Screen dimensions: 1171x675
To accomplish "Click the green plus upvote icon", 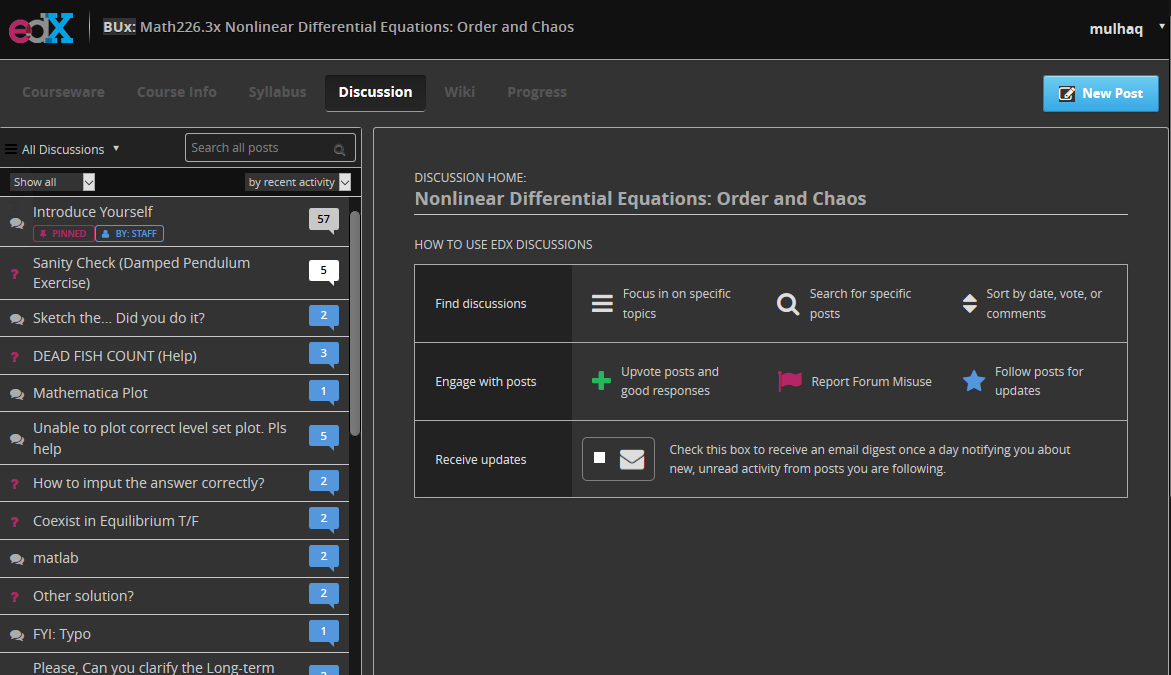I will tap(600, 381).
